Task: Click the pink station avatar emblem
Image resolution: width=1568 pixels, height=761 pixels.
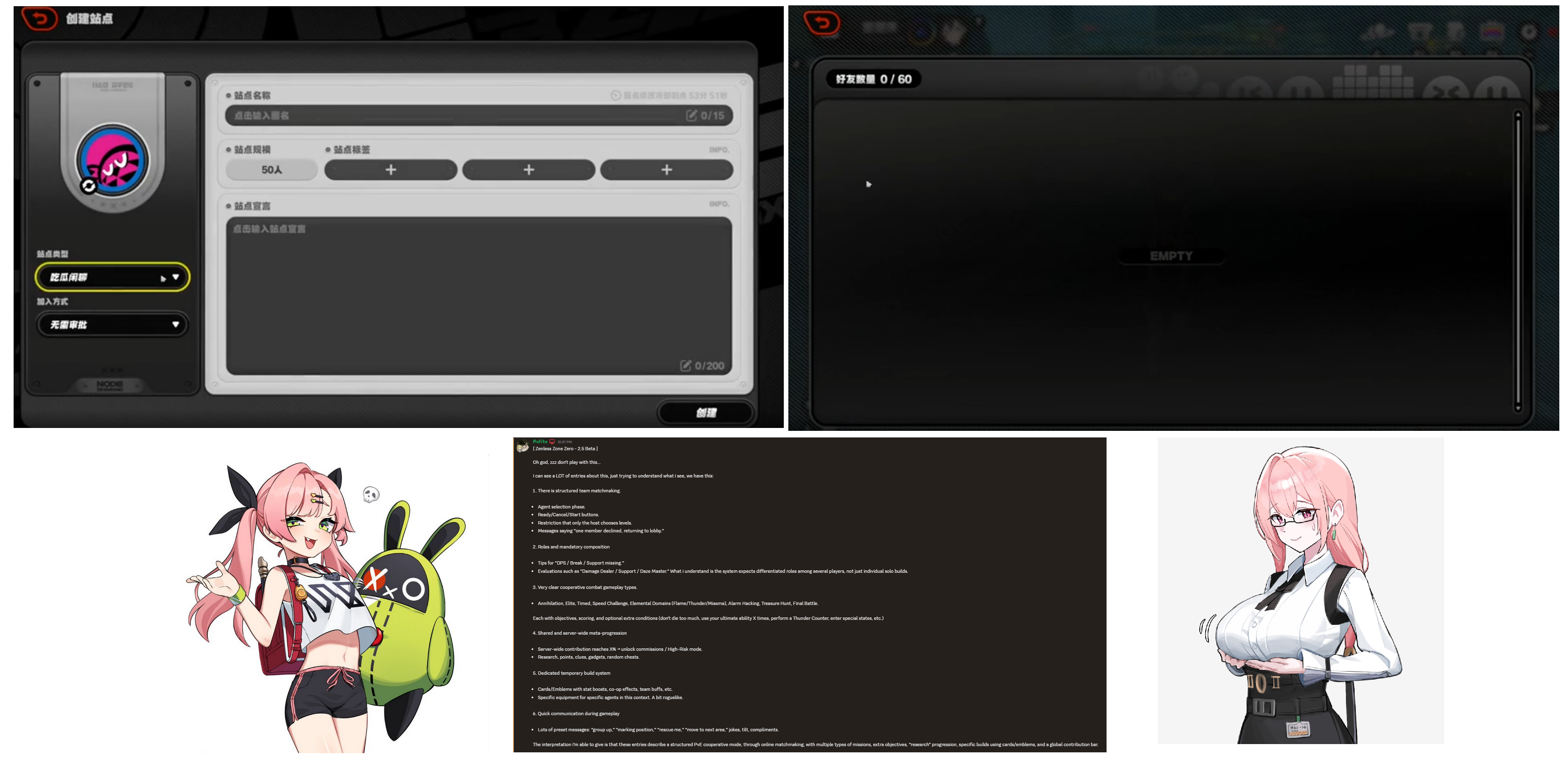Action: pos(113,160)
